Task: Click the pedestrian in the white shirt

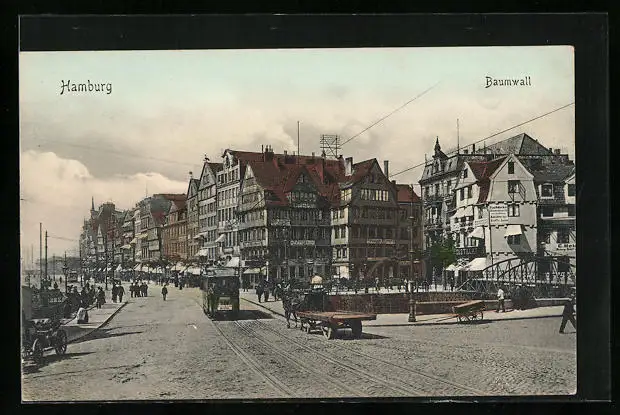Action: coord(500,298)
